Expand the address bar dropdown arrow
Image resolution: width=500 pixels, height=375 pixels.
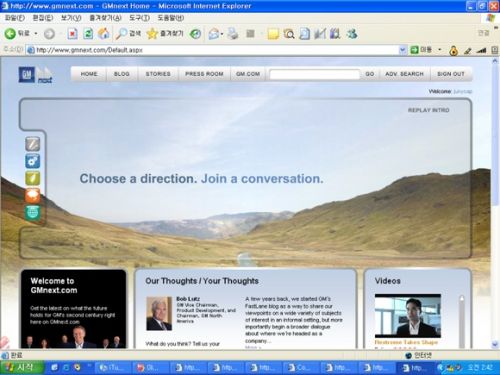pyautogui.click(x=403, y=50)
